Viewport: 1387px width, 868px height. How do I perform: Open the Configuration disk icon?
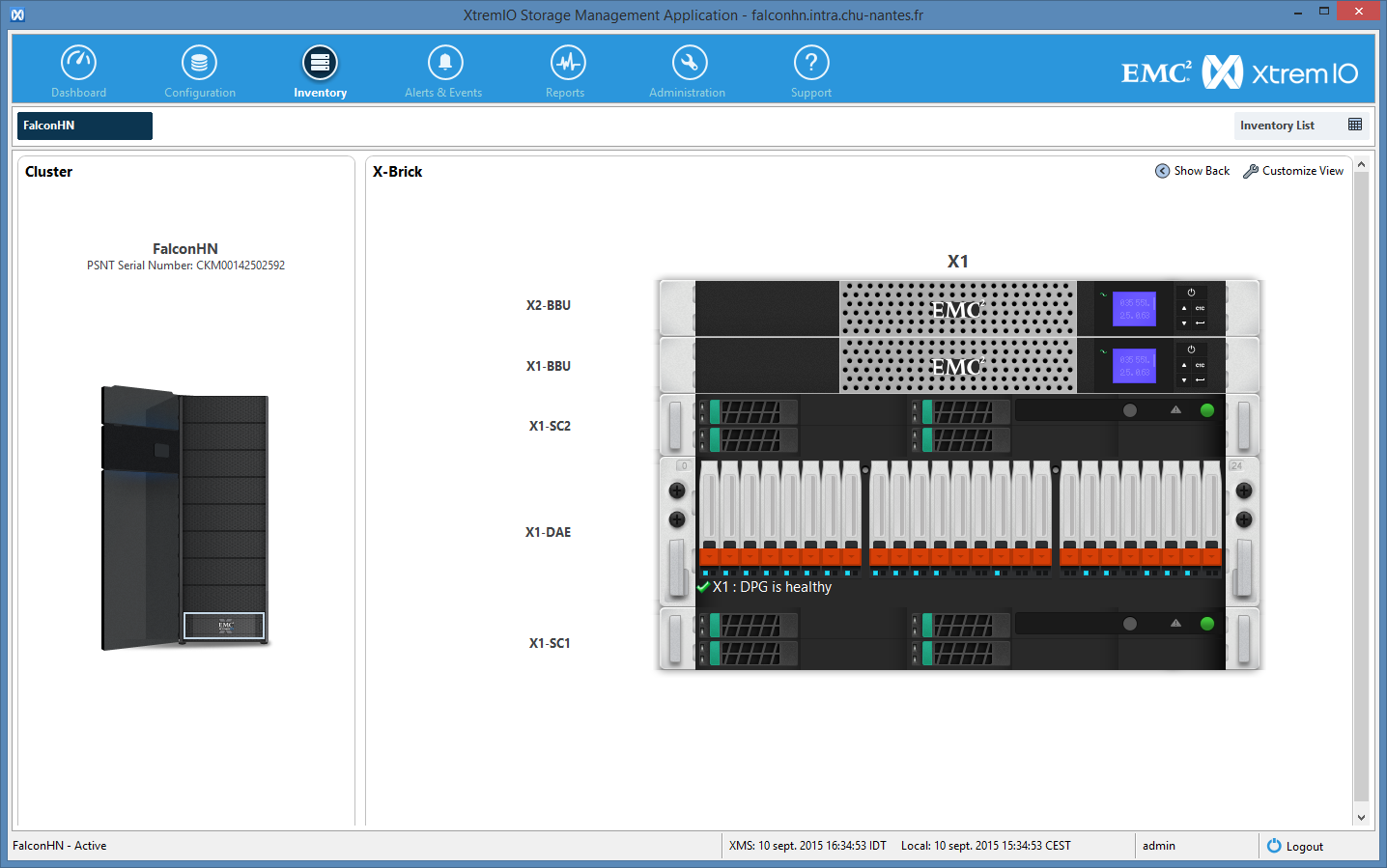(199, 64)
